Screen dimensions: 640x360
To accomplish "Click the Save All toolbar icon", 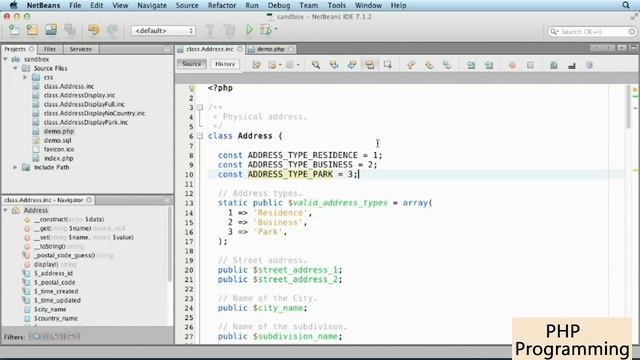I will [x=70, y=30].
